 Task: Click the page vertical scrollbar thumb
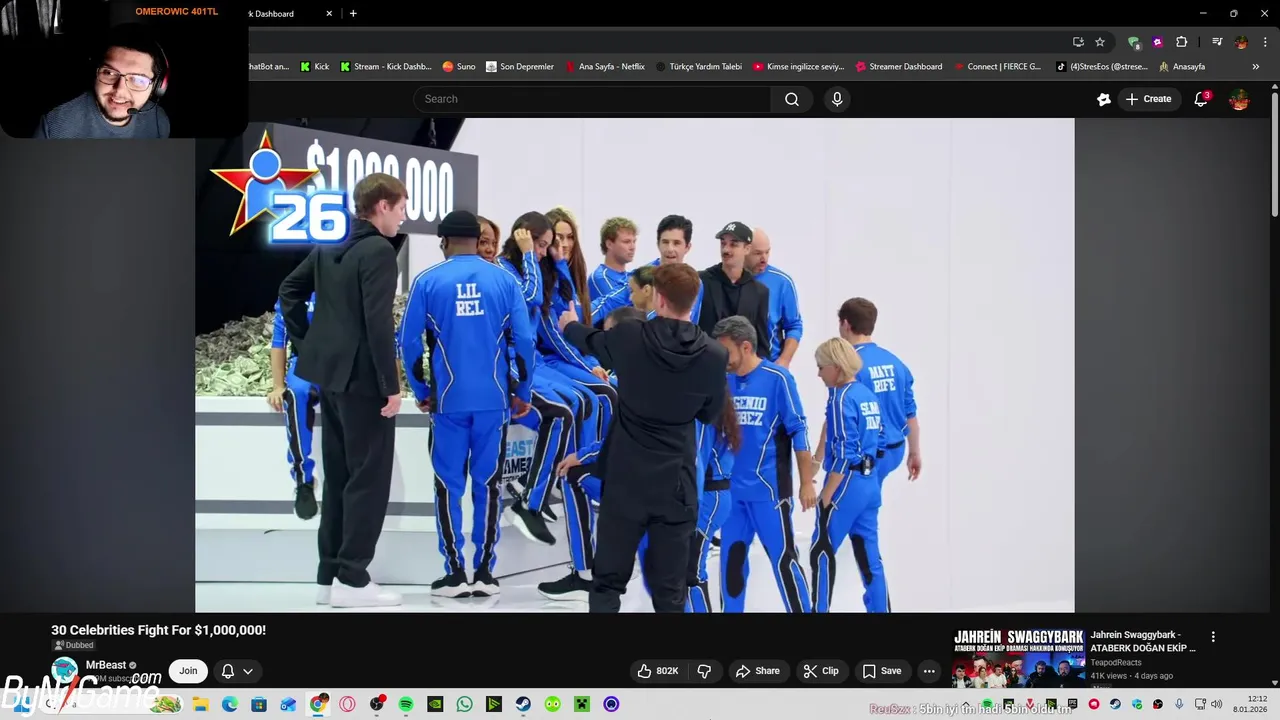(x=1275, y=153)
